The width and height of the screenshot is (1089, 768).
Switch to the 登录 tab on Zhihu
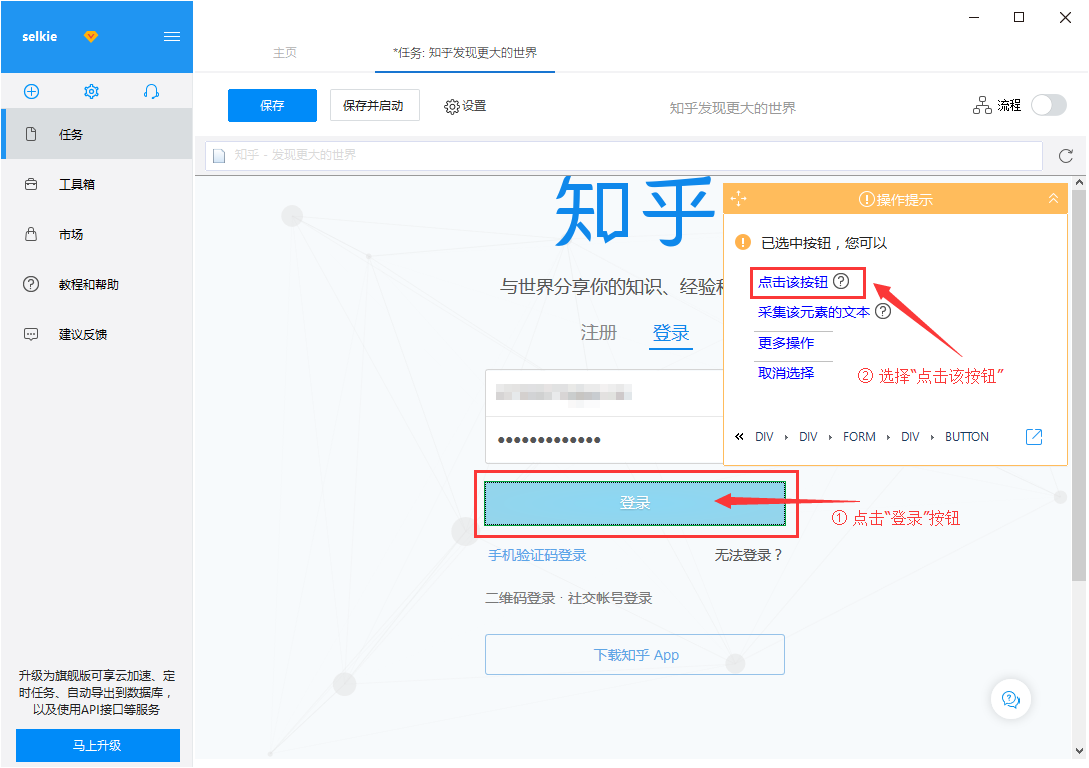click(x=671, y=333)
